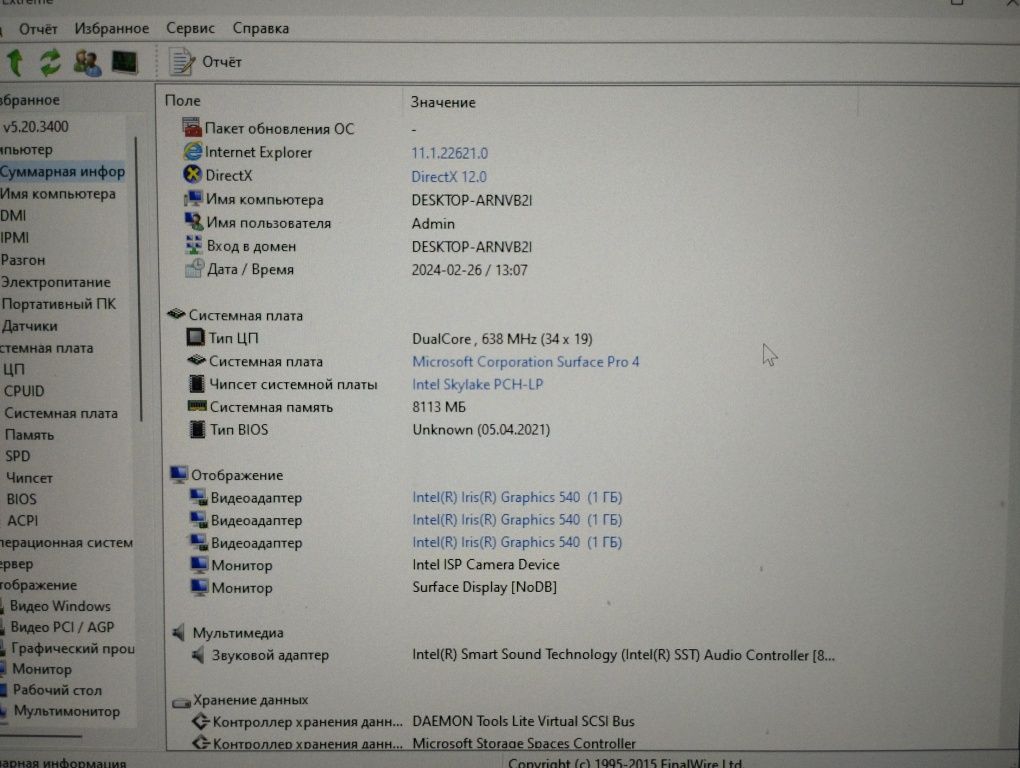Click the Дата / Время clock icon

[195, 268]
